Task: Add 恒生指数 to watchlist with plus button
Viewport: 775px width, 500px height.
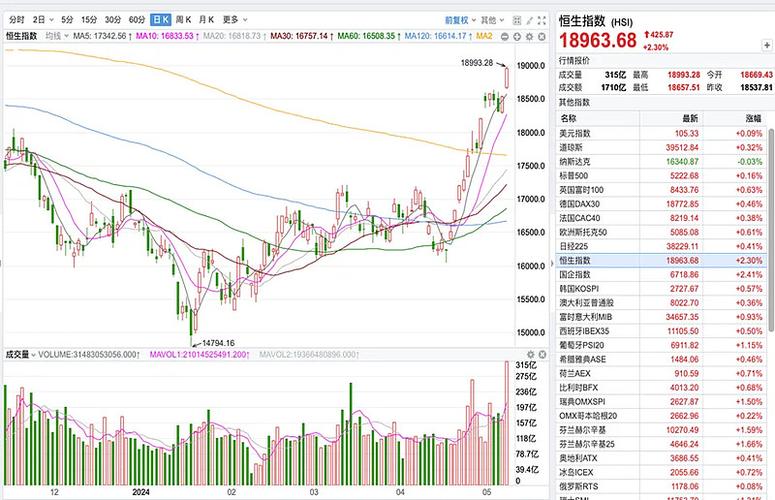Action: (767, 45)
